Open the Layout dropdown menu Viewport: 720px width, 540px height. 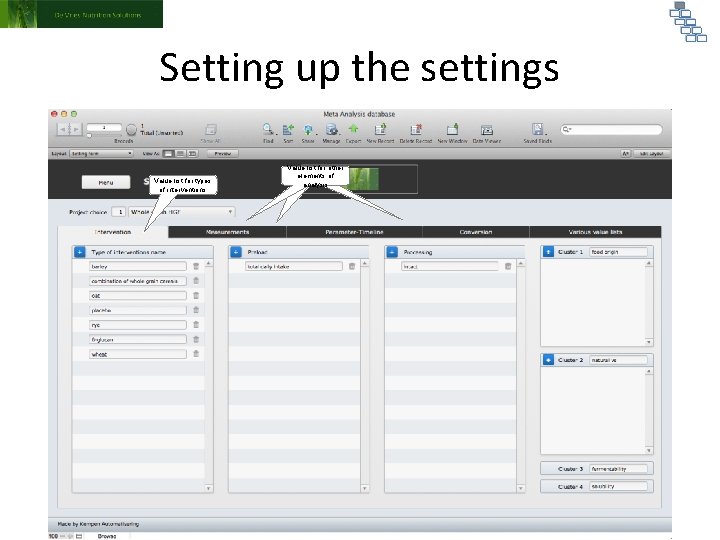tap(101, 153)
